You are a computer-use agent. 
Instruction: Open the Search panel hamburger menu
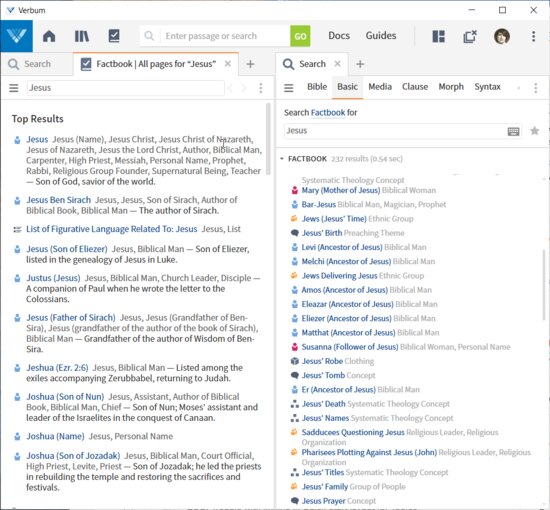tap(289, 88)
